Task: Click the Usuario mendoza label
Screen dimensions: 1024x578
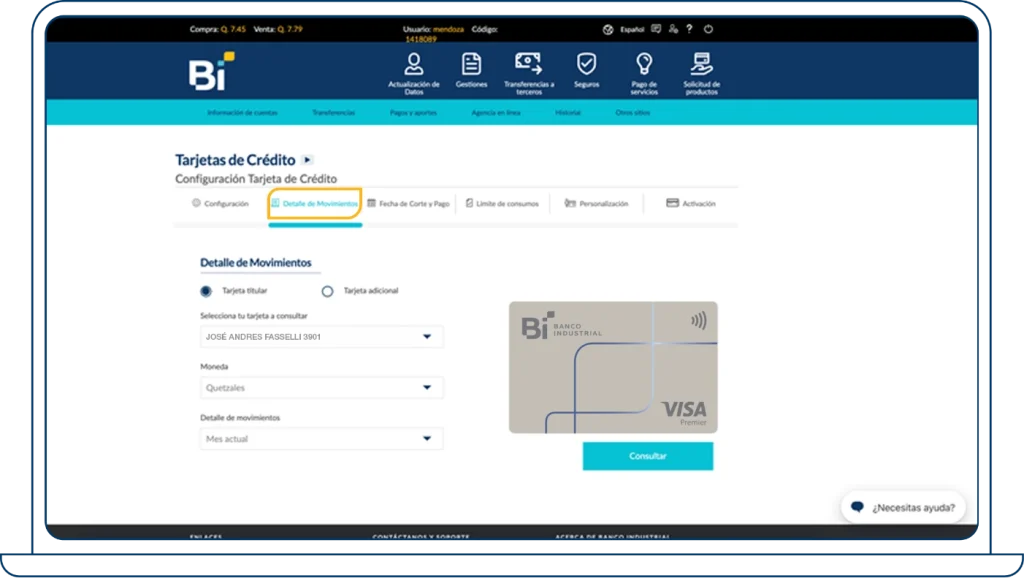Action: tap(433, 29)
